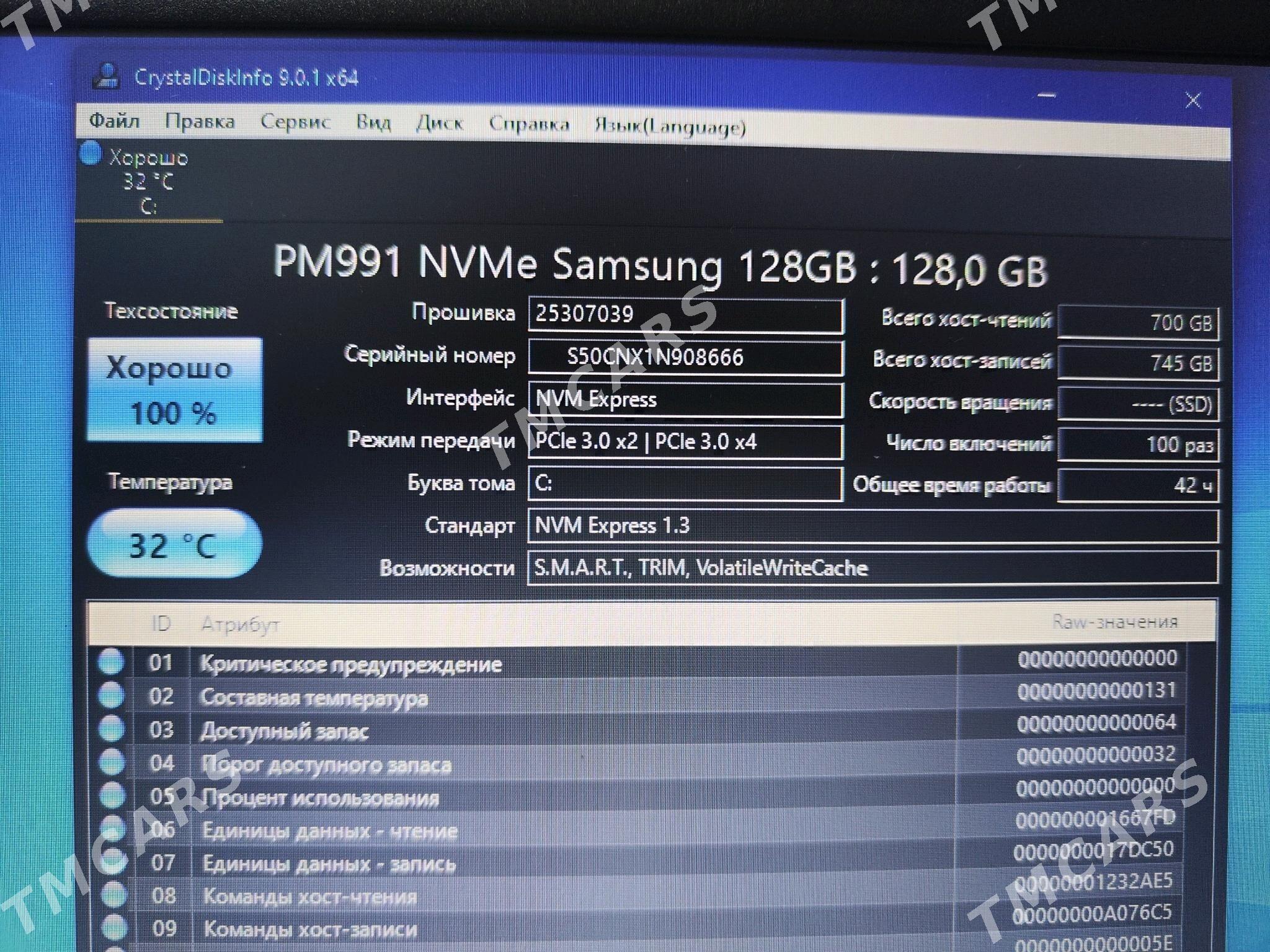
Task: Open the Диск menu
Action: [440, 123]
